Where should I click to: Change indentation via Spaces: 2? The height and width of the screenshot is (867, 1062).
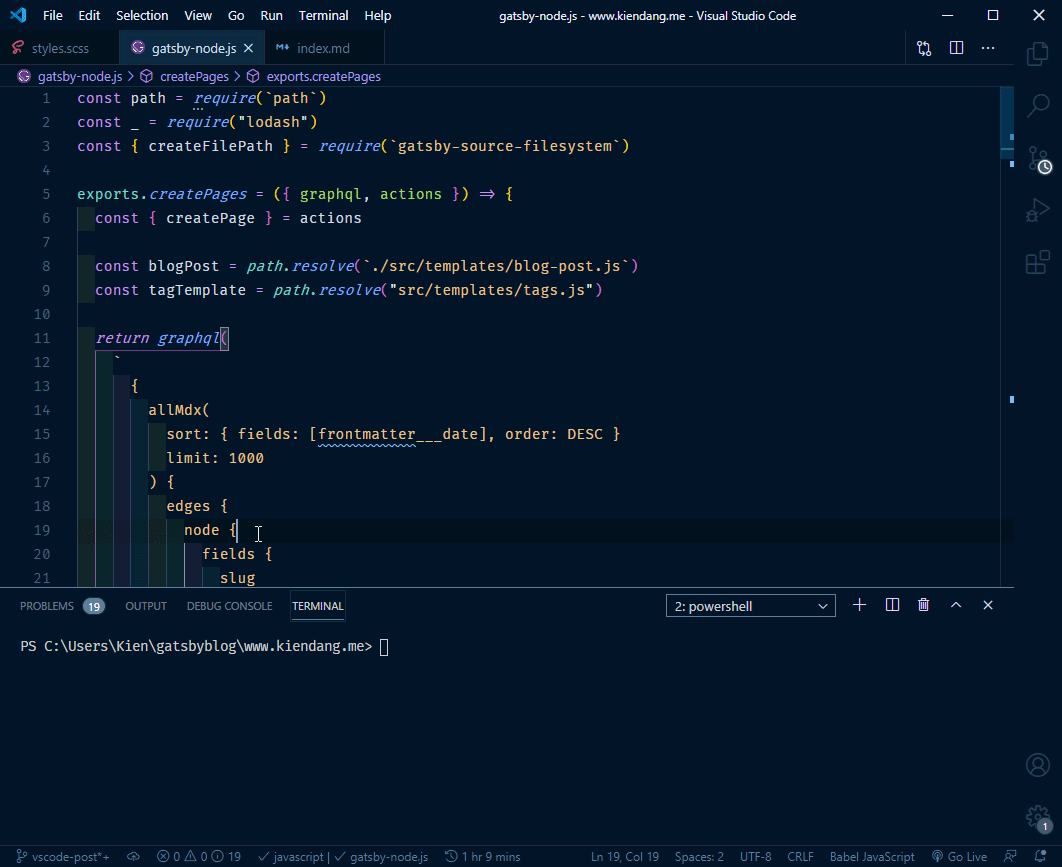(x=699, y=857)
